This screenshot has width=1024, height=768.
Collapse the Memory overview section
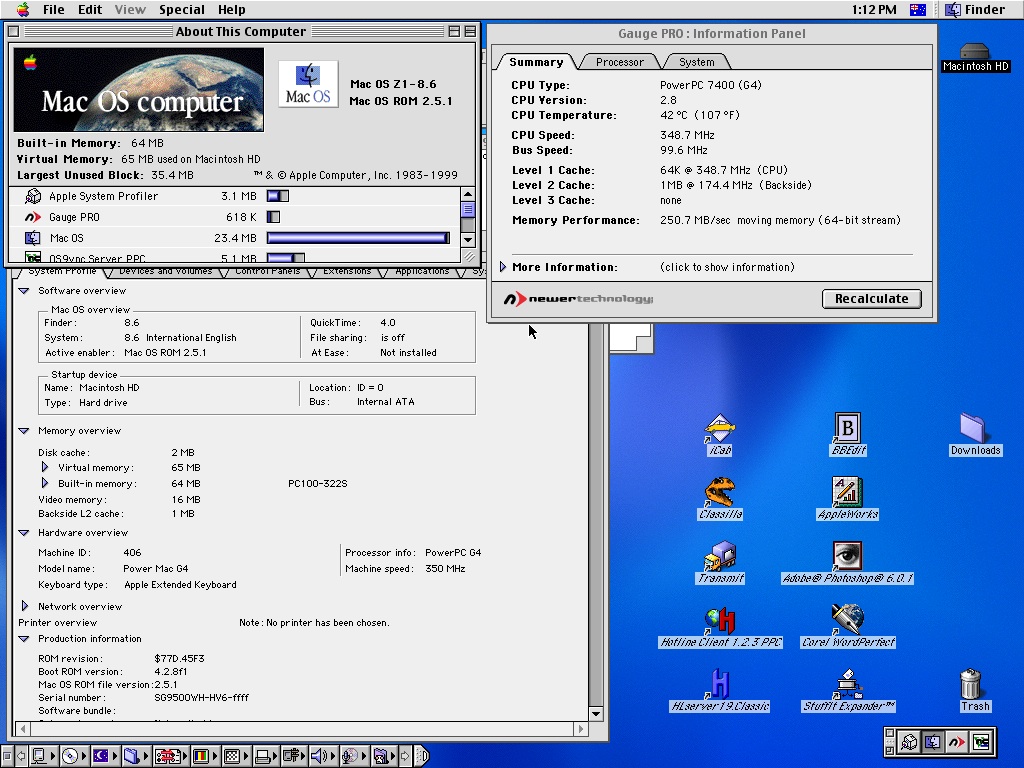(x=24, y=431)
